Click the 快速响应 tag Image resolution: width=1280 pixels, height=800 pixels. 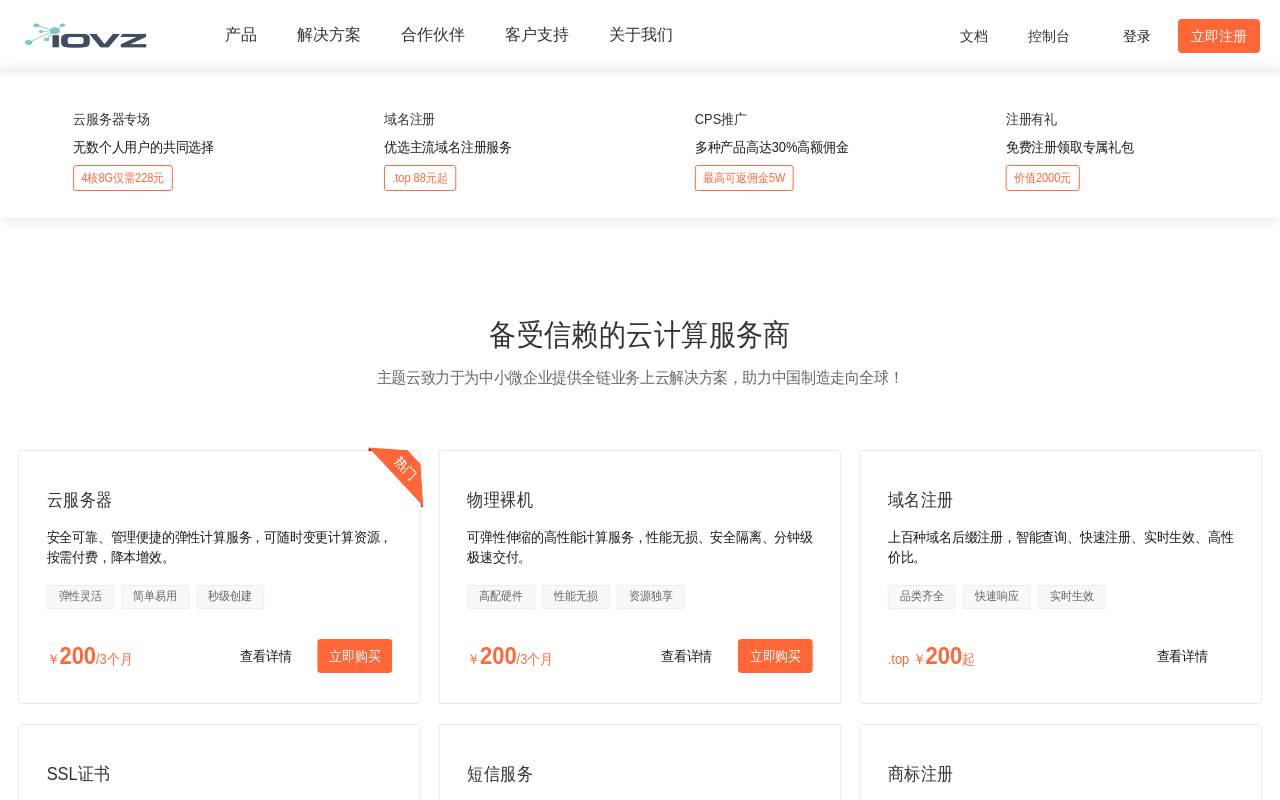pyautogui.click(x=997, y=597)
